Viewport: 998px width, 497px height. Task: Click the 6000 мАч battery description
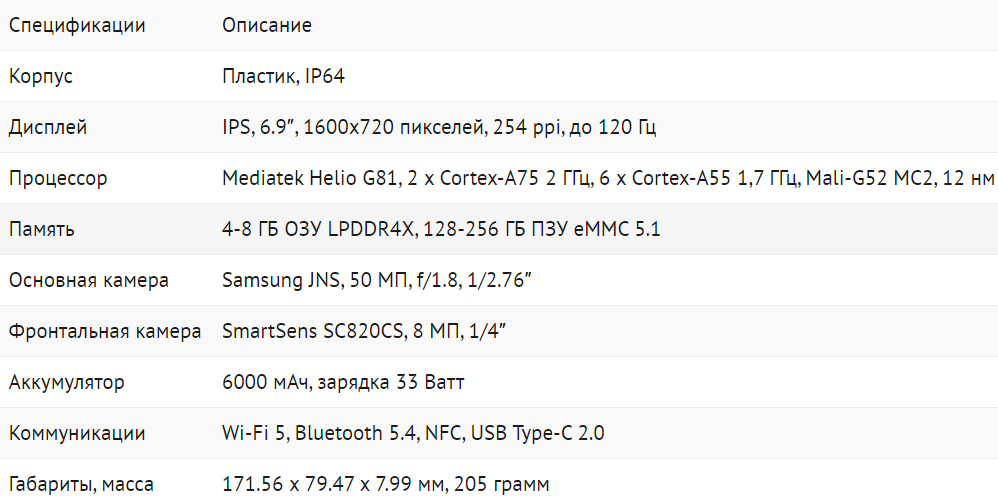pos(343,382)
